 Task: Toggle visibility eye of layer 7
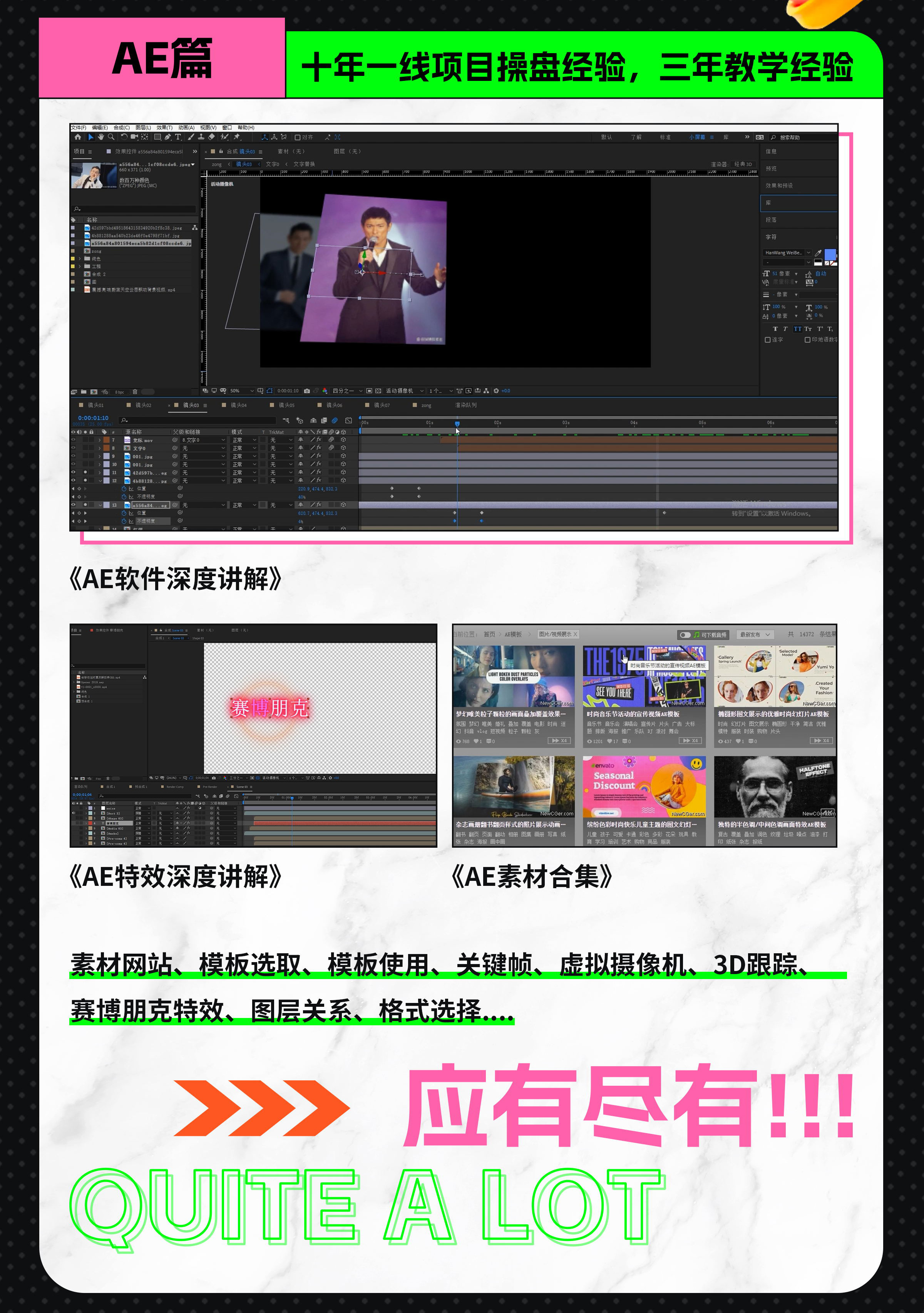[73, 440]
